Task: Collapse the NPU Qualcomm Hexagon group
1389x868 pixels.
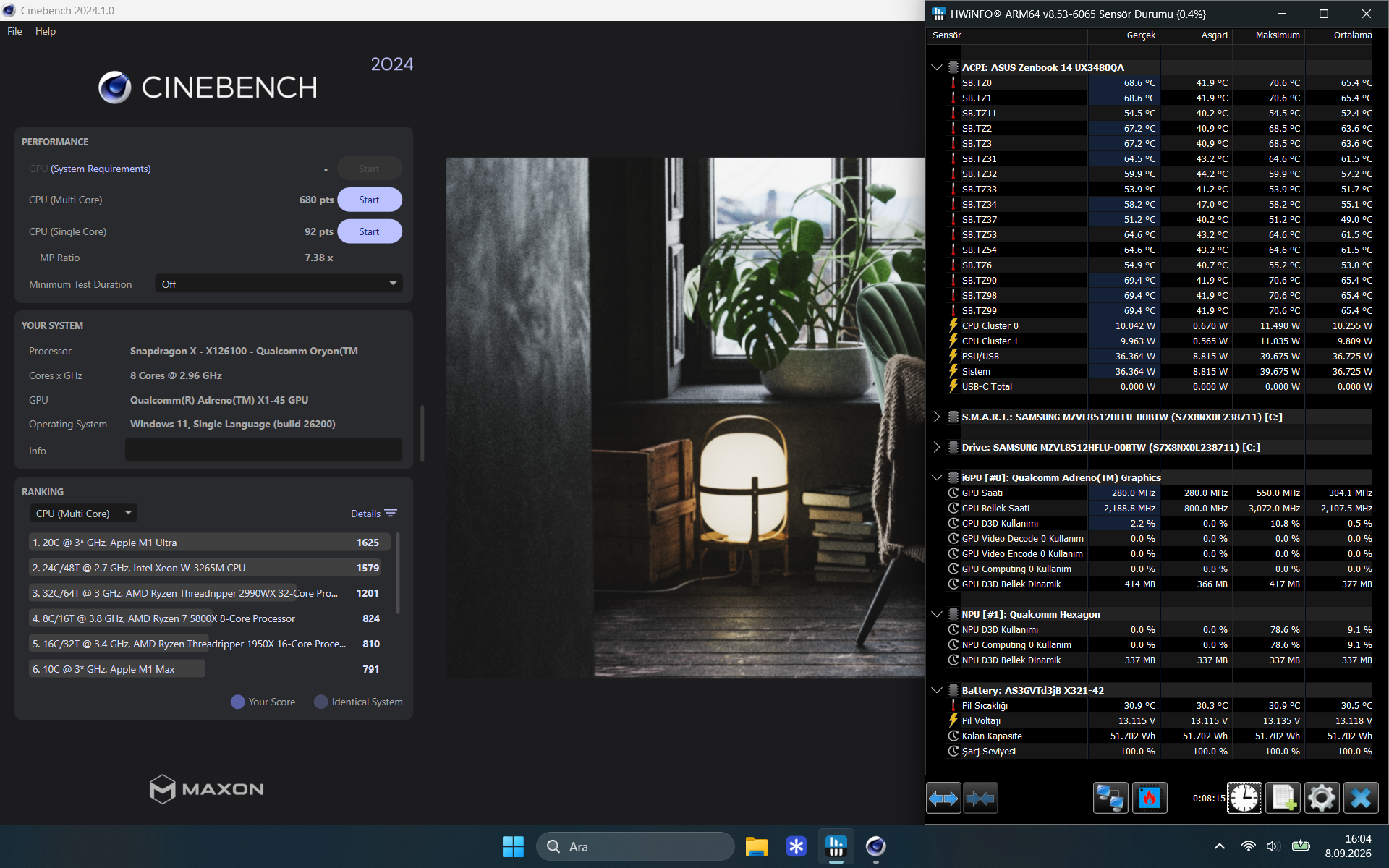Action: [x=937, y=614]
